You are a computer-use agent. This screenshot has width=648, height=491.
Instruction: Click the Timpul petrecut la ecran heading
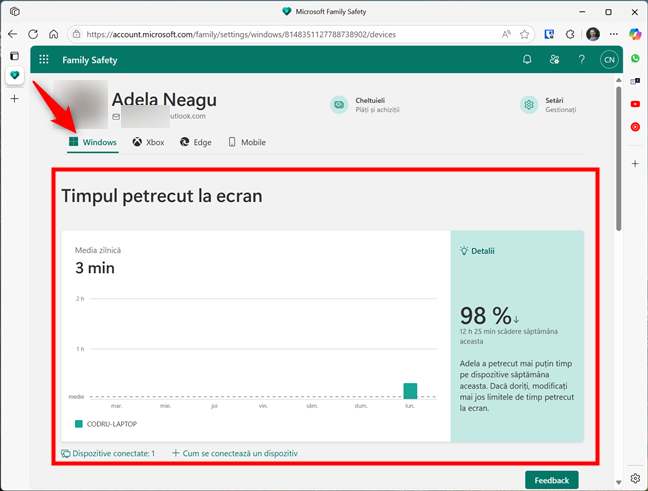[162, 196]
